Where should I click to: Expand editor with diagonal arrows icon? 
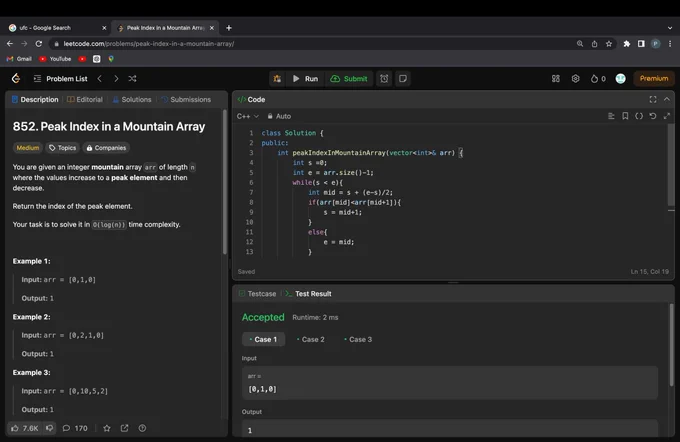667,116
